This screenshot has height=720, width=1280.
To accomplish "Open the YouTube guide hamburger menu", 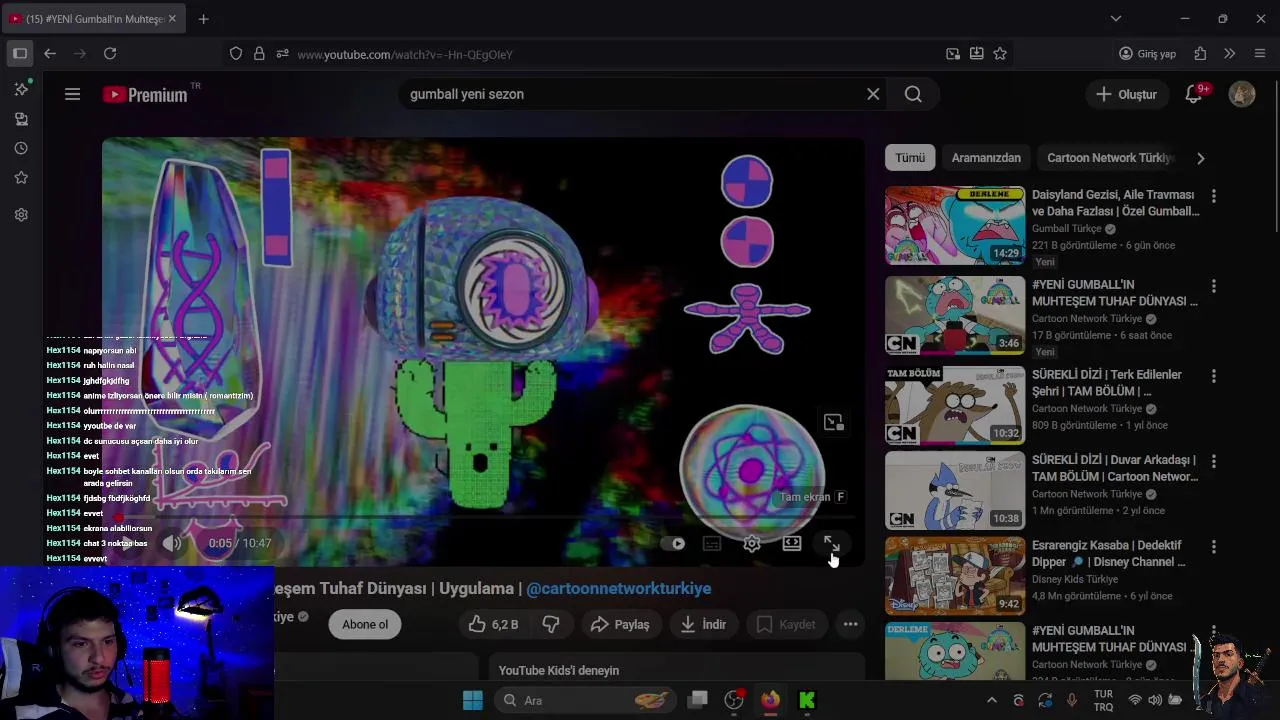I will 72,94.
